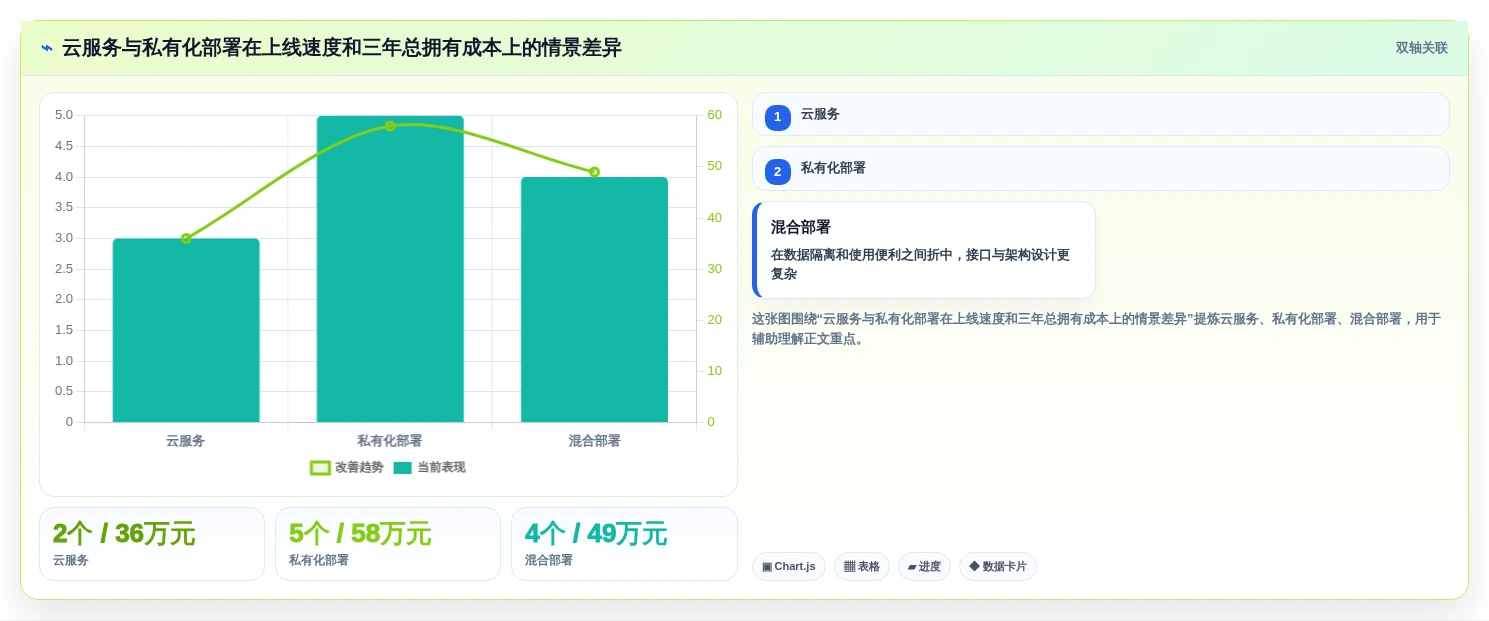Select the 进度 tag
The height and width of the screenshot is (621, 1489).
(924, 566)
